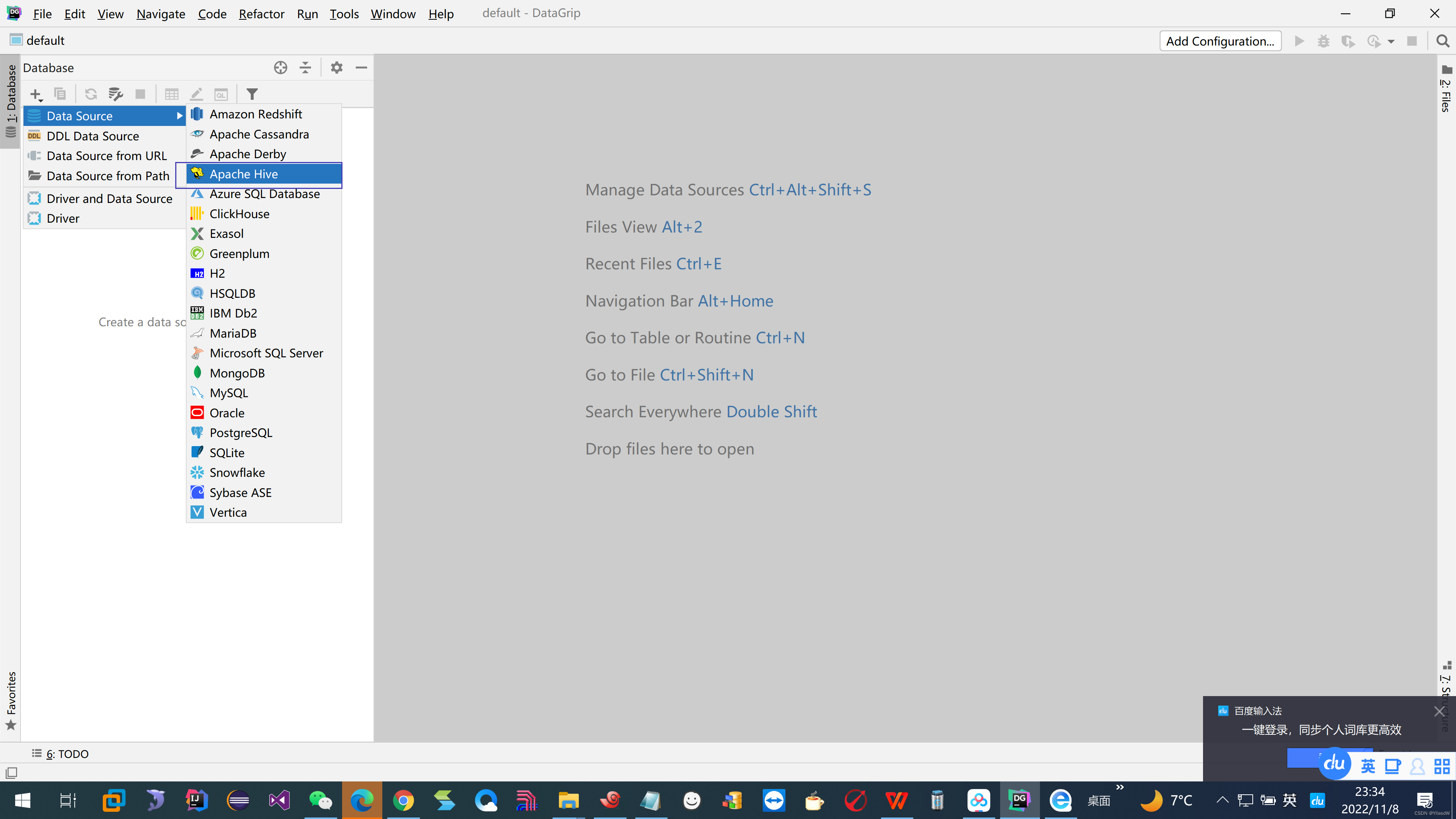Image resolution: width=1456 pixels, height=819 pixels.
Task: Open Chrome from the Windows taskbar
Action: pos(403,800)
